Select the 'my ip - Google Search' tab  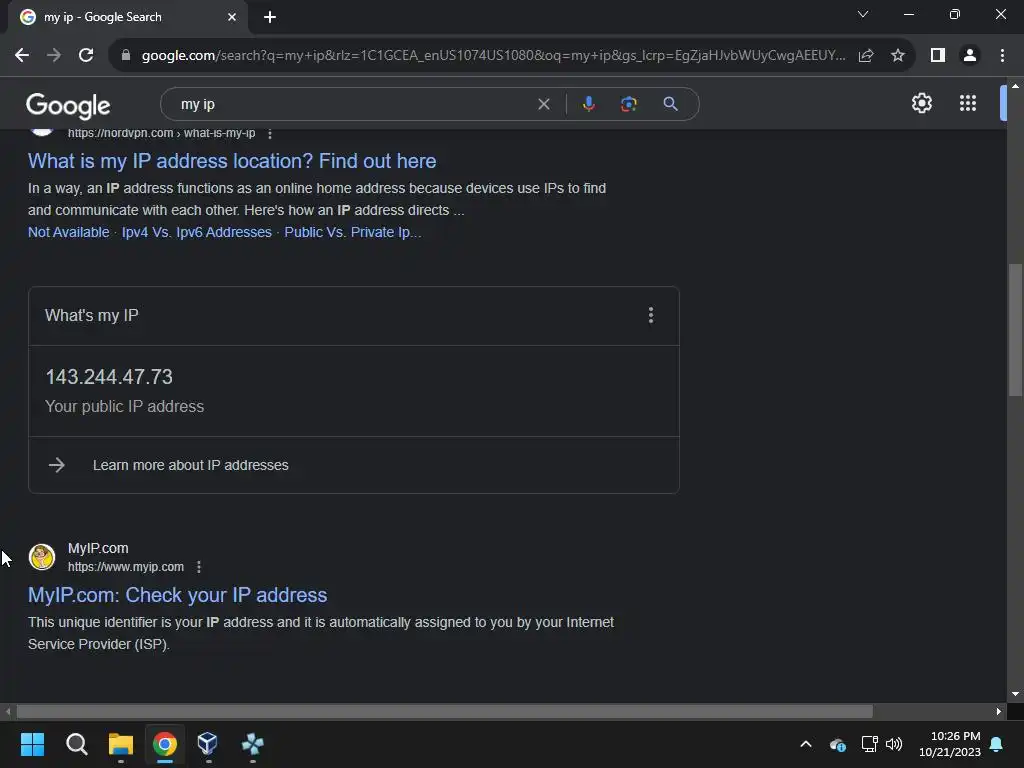pos(127,17)
